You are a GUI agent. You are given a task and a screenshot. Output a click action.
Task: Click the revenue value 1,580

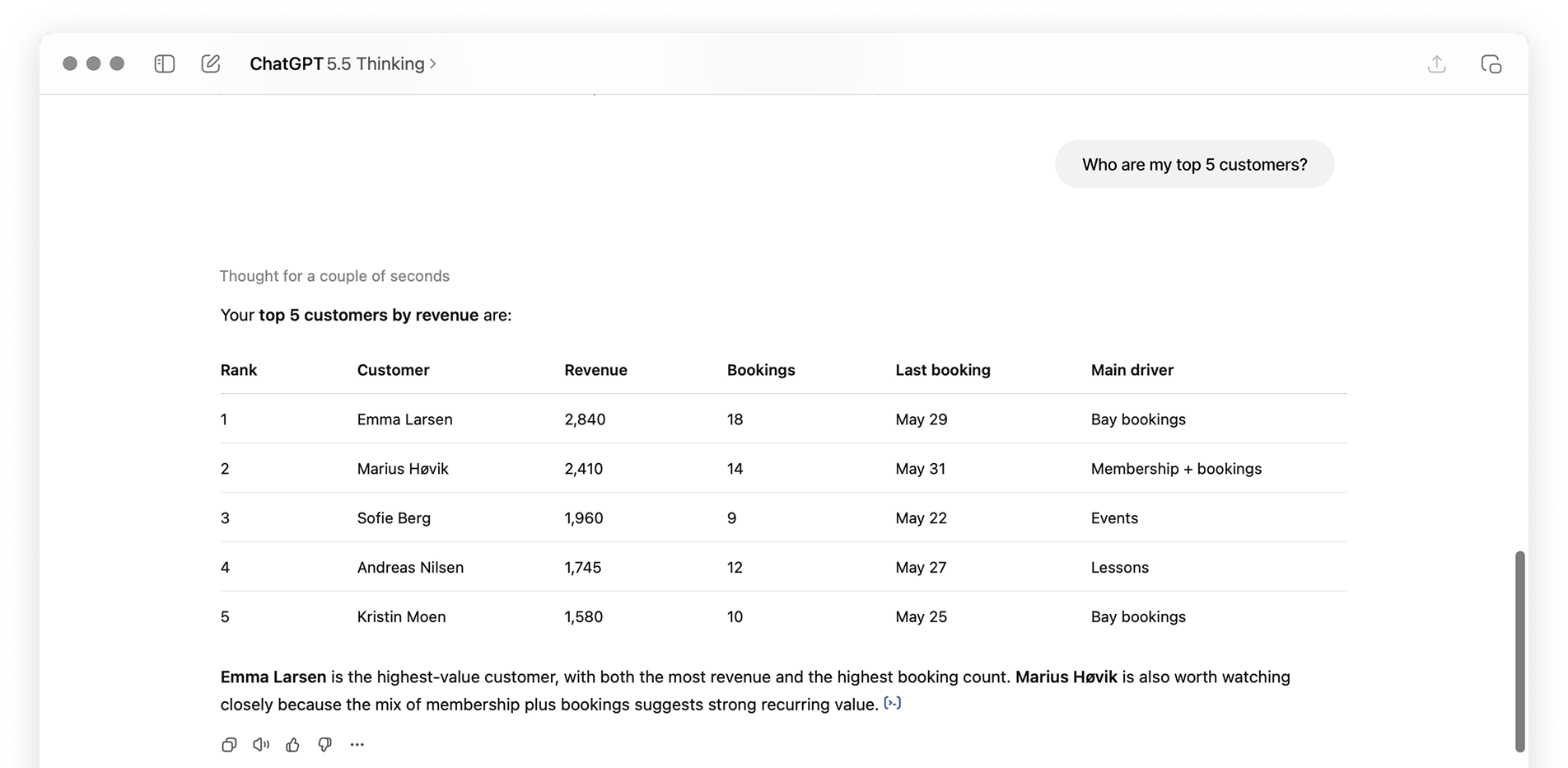583,617
